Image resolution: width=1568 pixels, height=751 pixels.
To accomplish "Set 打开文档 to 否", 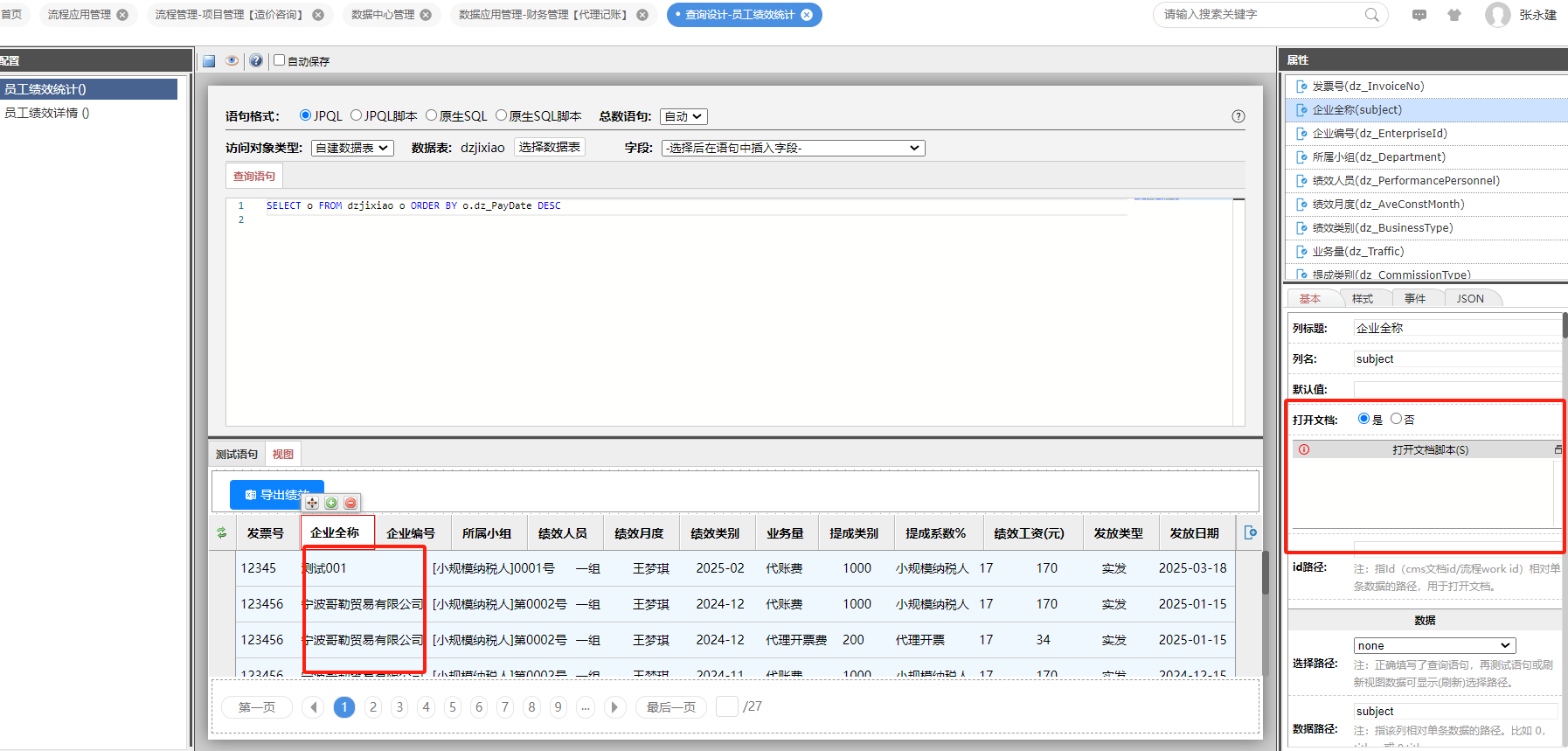I will [1396, 419].
